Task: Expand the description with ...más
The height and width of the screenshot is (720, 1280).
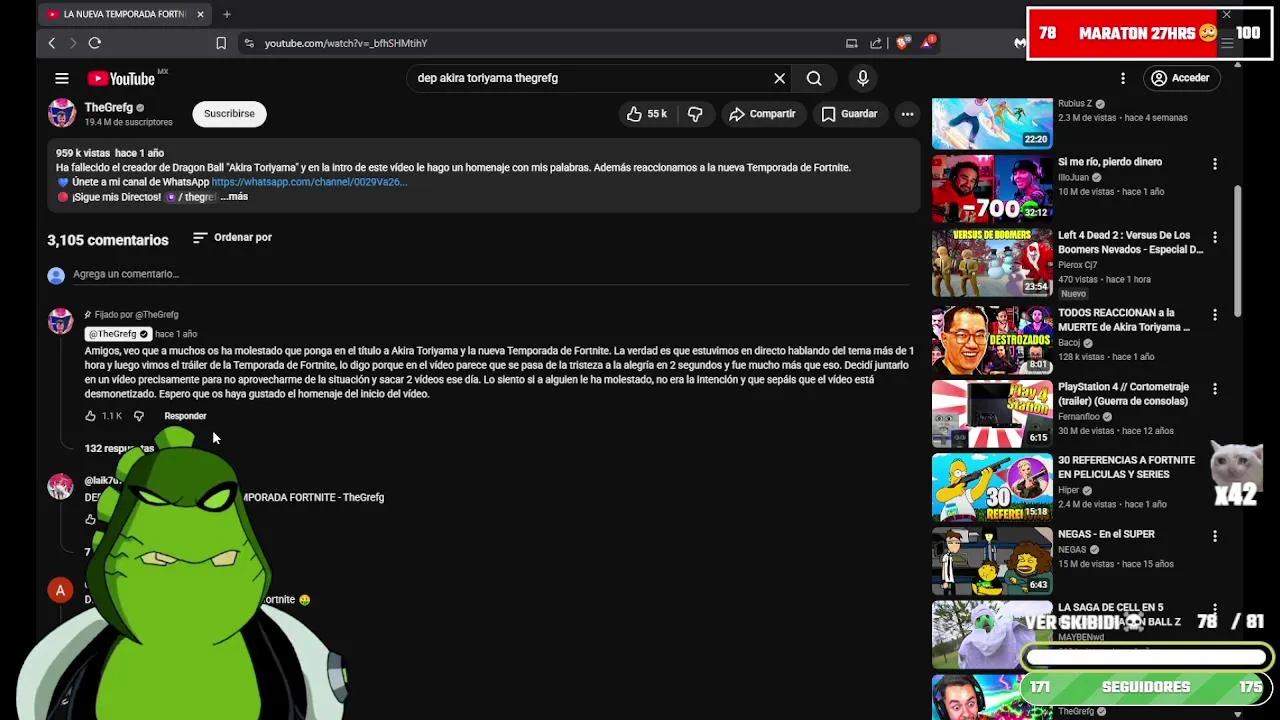Action: pos(234,197)
